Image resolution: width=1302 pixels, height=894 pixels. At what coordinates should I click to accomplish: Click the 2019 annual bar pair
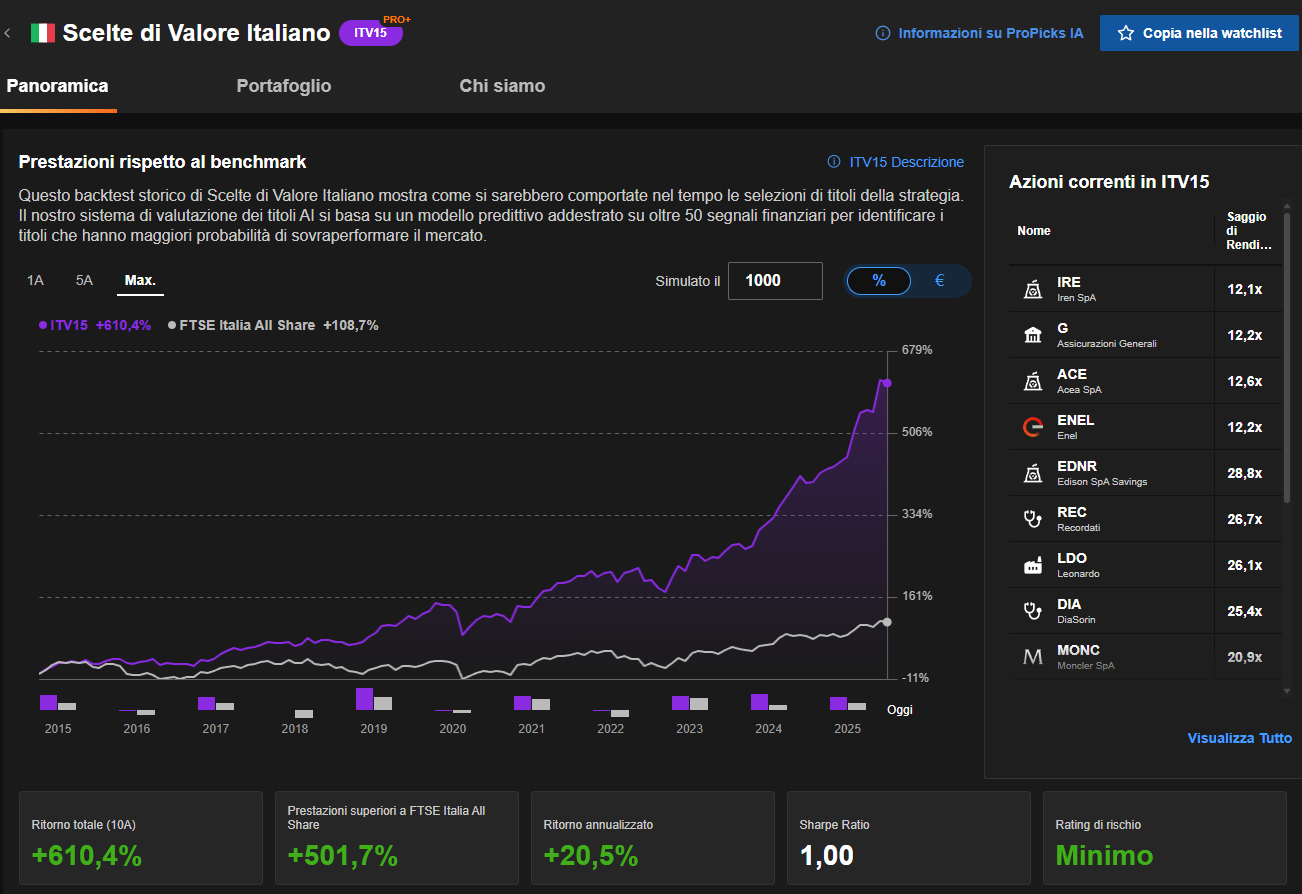374,699
